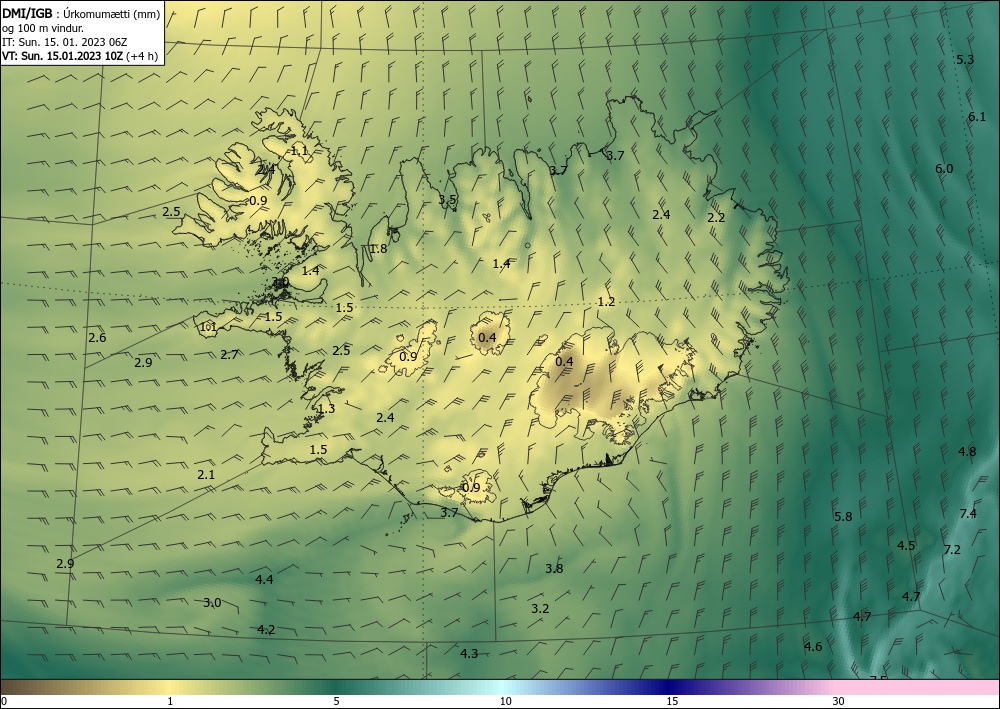Click the 'og 100 m vindur.' subtitle line
This screenshot has width=1000, height=709.
[43, 28]
